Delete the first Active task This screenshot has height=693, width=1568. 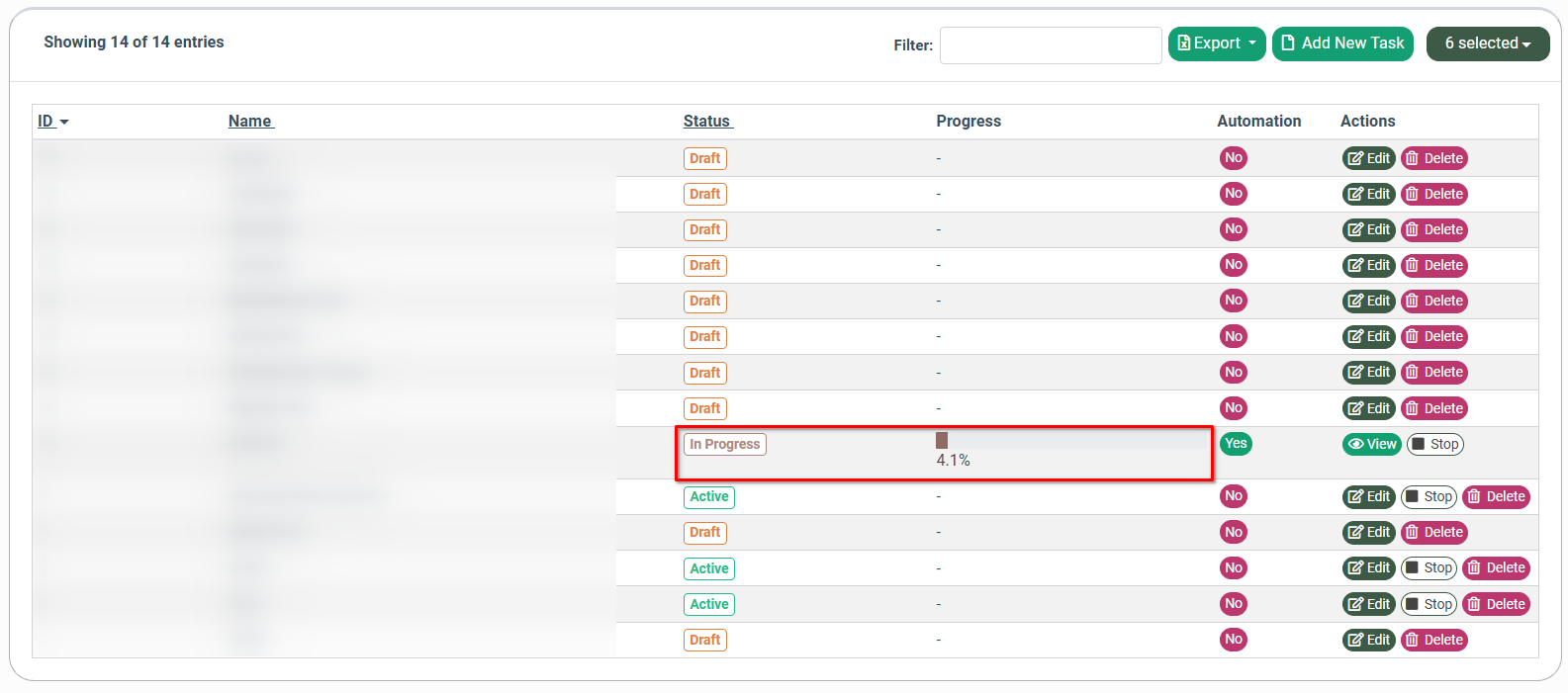click(x=1496, y=496)
